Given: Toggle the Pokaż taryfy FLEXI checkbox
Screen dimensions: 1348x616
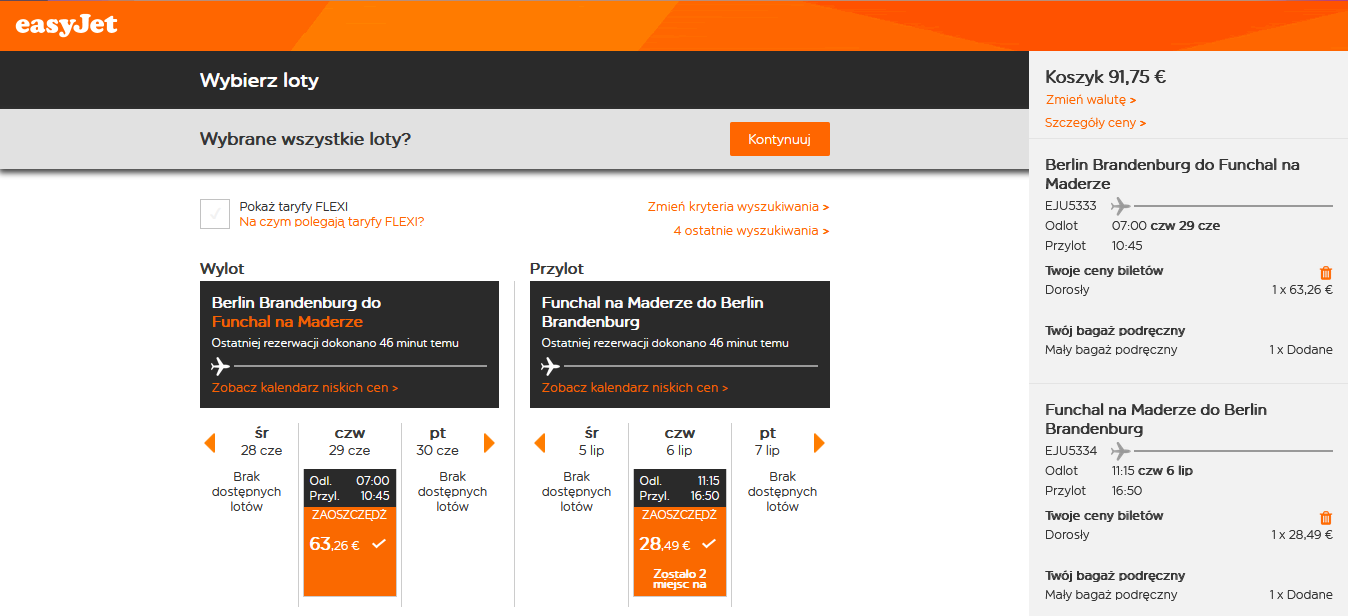Looking at the screenshot, I should click(215, 213).
